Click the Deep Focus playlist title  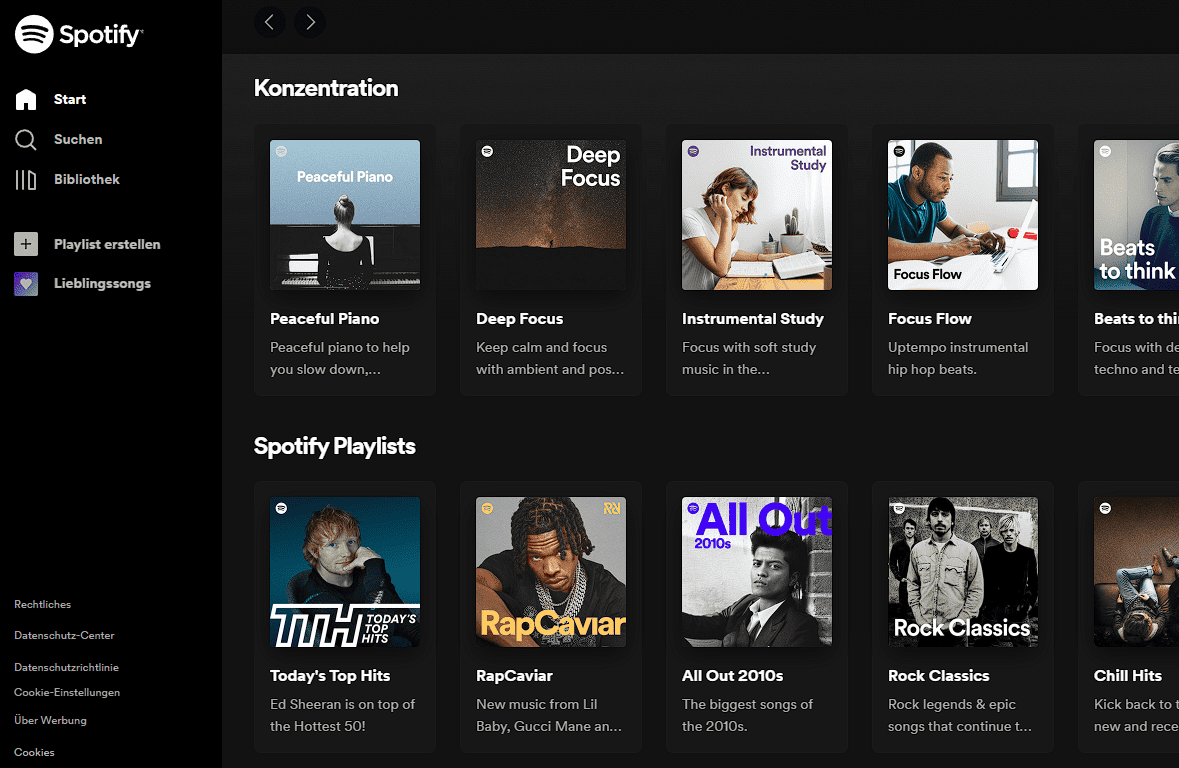(x=520, y=319)
